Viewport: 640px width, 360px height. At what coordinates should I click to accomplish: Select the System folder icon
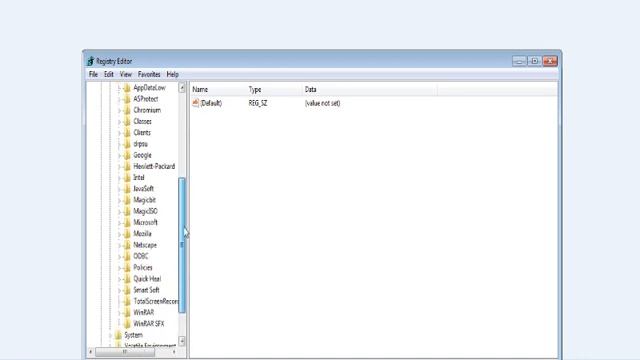coord(118,335)
